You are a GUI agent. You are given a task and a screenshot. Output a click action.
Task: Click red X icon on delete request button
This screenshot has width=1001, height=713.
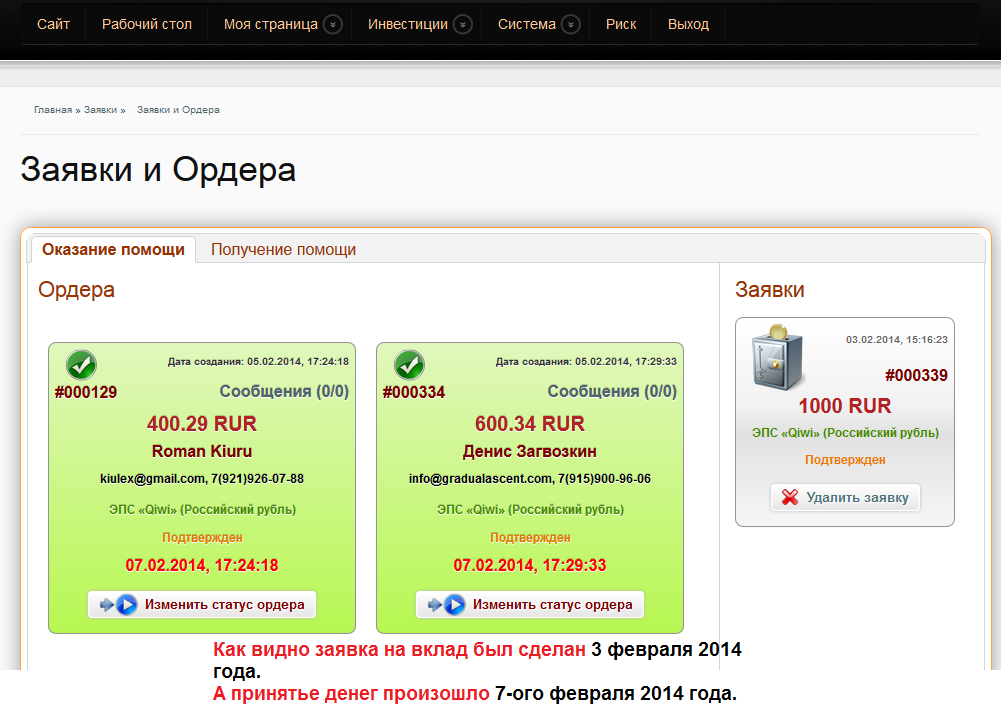click(790, 497)
